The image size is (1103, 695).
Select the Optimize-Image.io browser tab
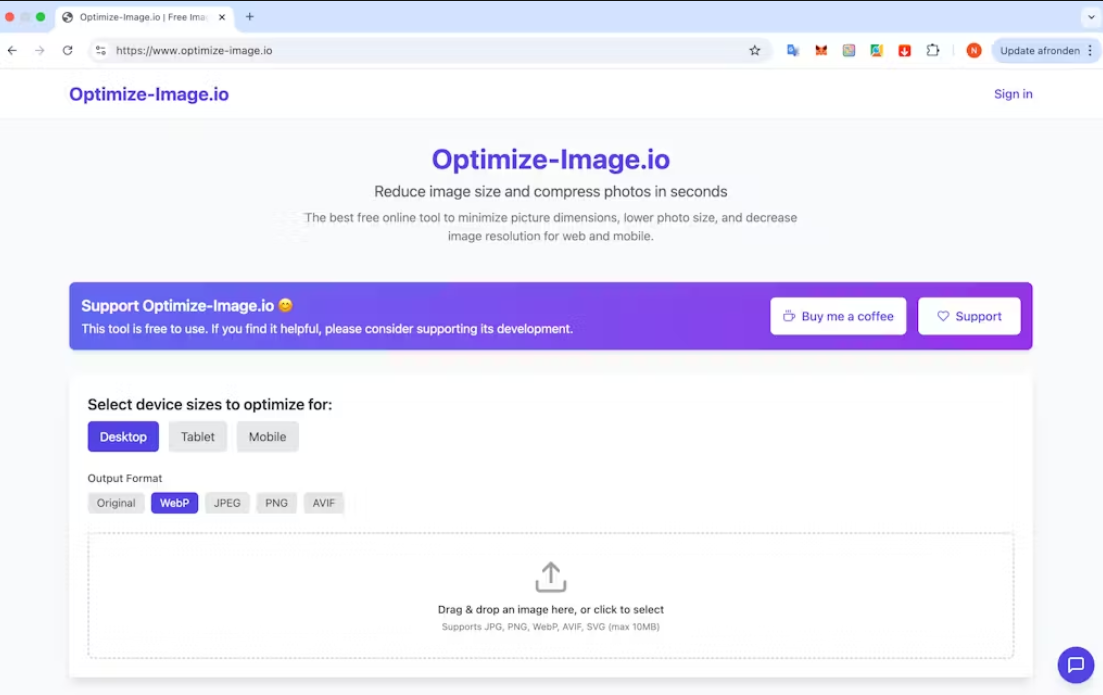144,17
